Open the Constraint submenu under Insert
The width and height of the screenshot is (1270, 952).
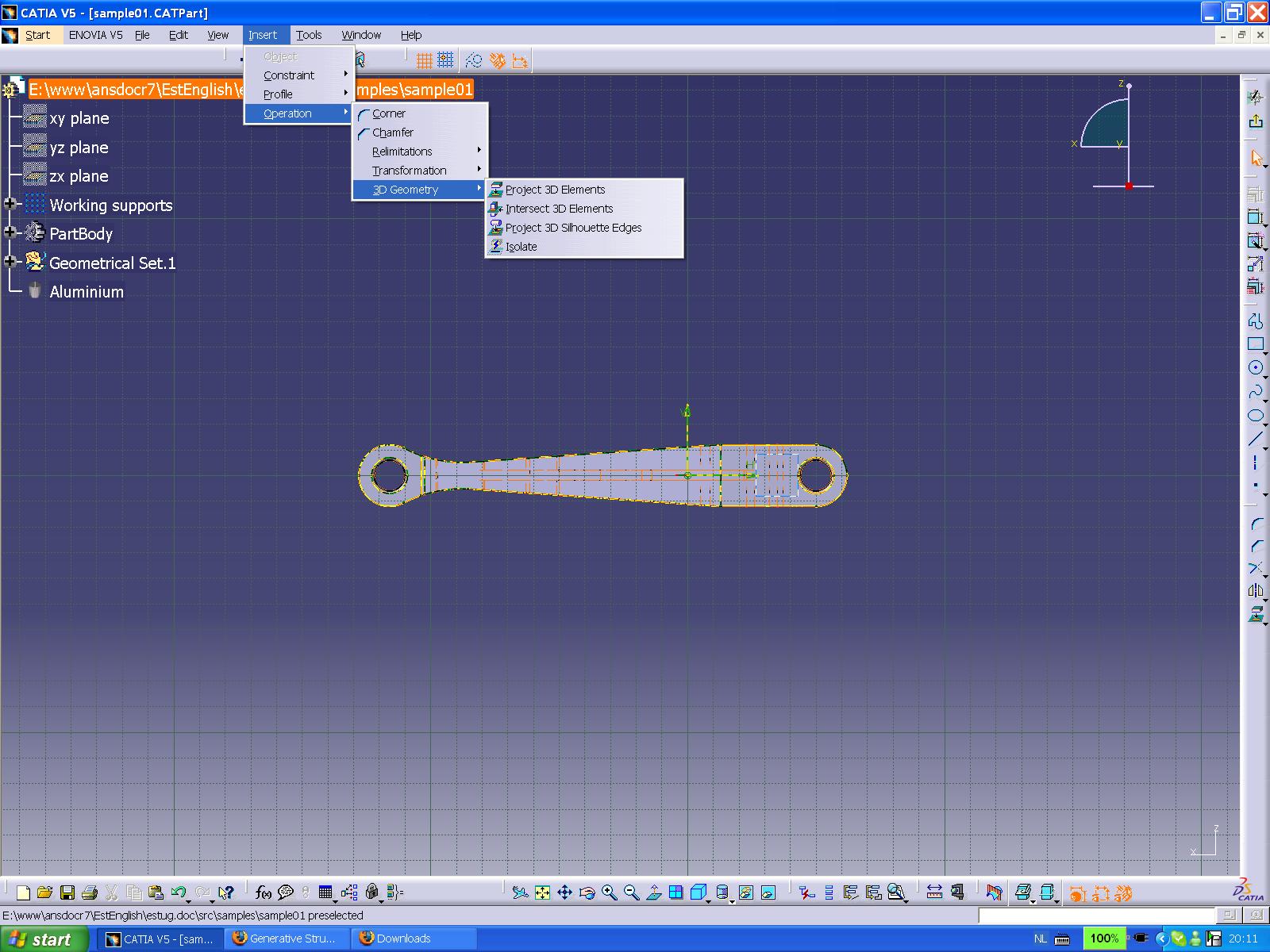298,75
